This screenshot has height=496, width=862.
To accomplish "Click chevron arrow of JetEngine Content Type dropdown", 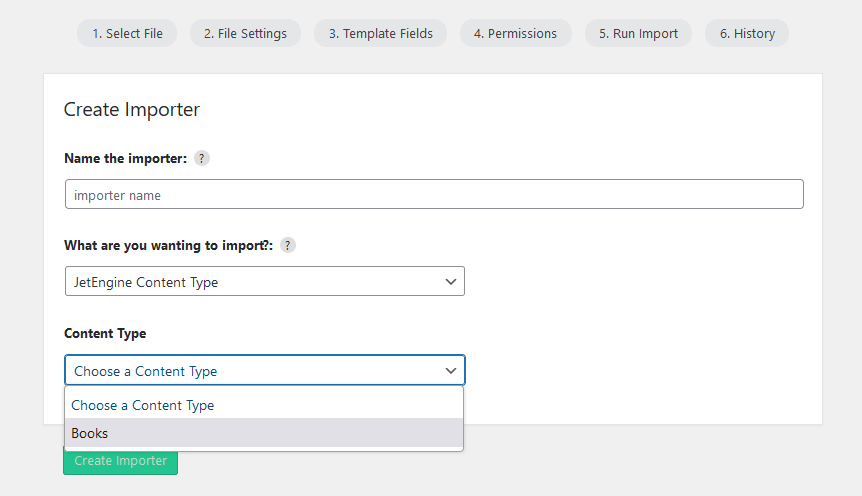I will (451, 282).
